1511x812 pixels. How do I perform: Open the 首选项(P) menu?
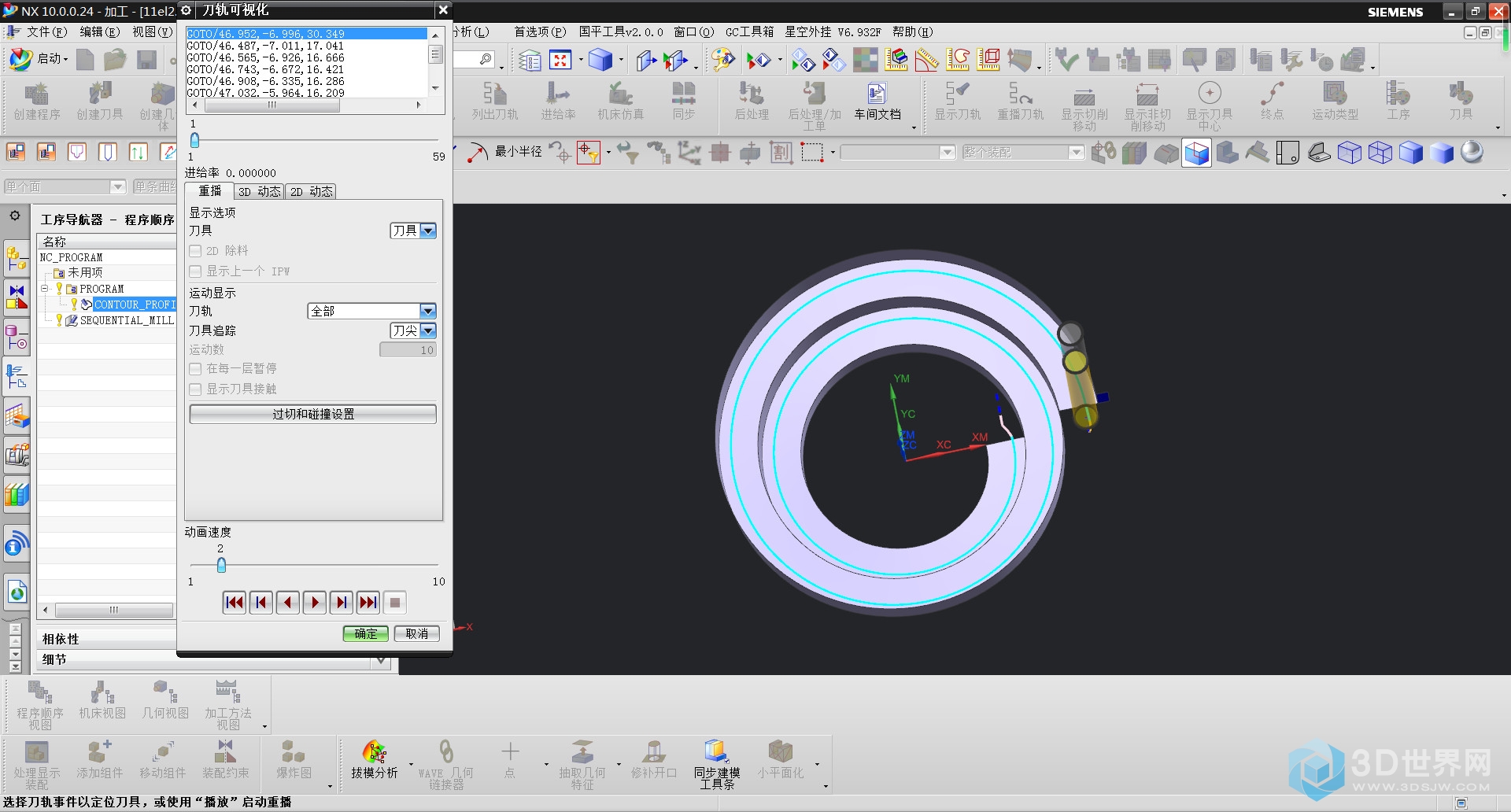point(540,32)
